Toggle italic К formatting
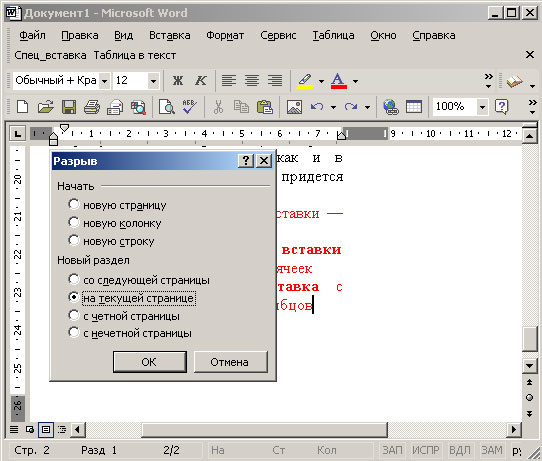This screenshot has height=461, width=542. click(200, 81)
